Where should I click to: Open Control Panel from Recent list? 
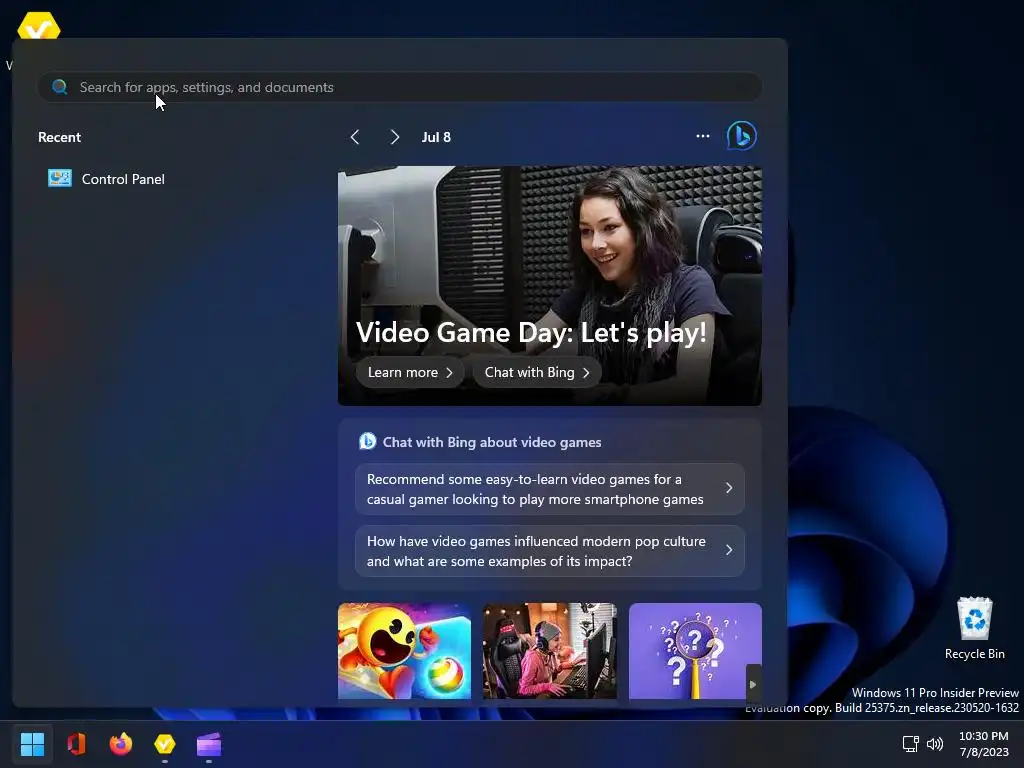[106, 179]
